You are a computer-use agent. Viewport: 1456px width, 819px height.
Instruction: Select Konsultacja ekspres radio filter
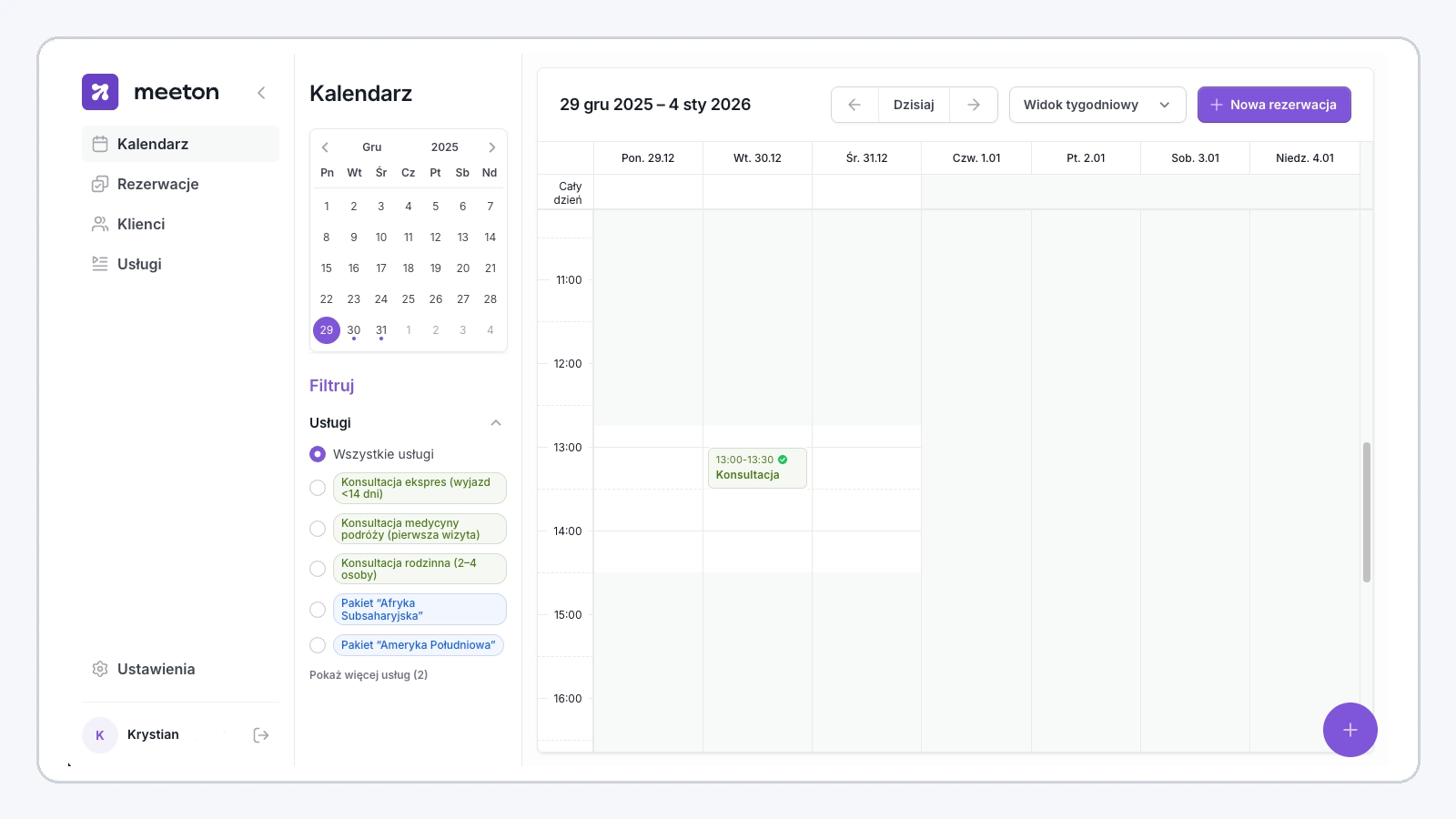pos(318,488)
